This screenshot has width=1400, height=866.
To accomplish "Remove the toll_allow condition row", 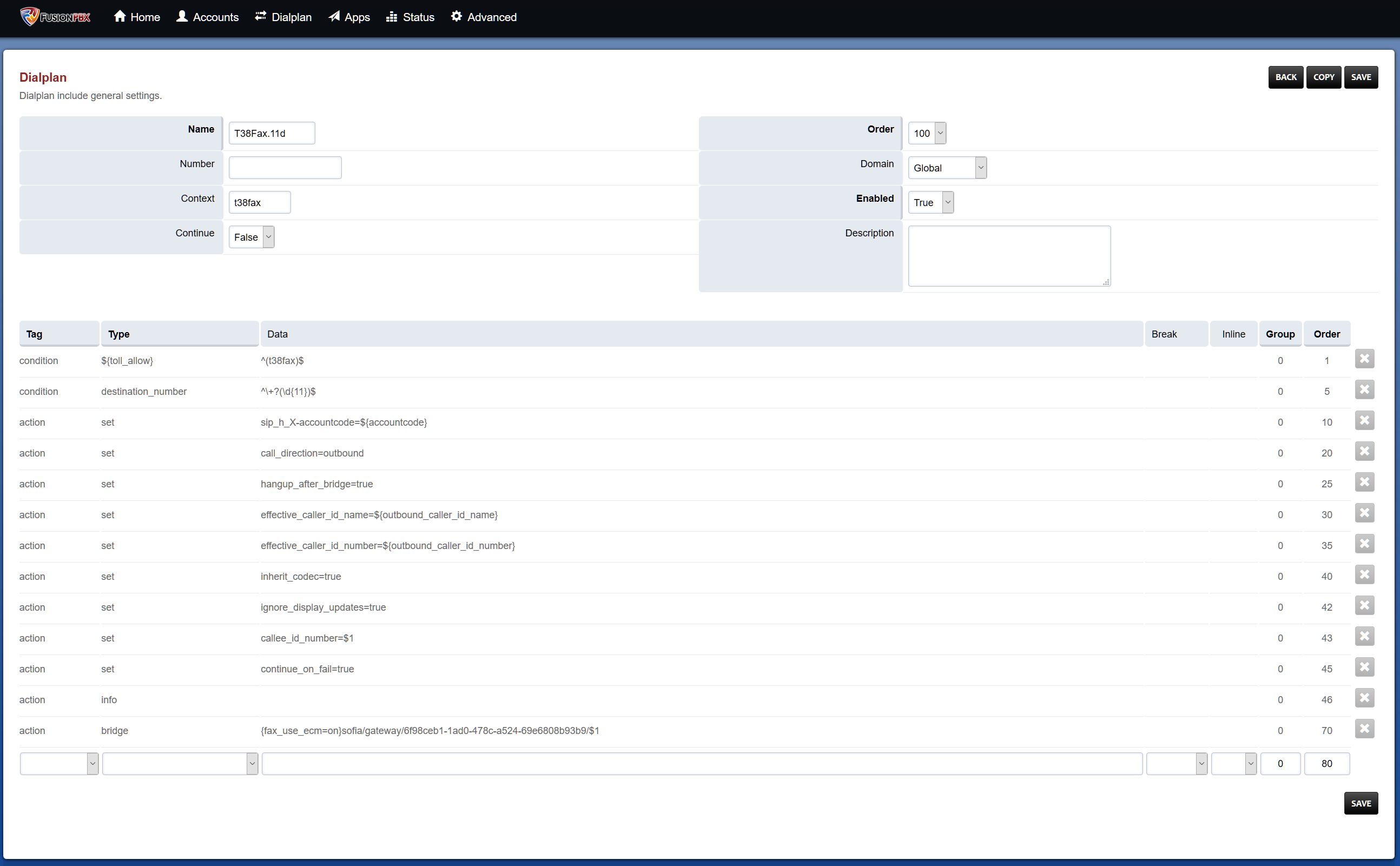I will click(1364, 359).
